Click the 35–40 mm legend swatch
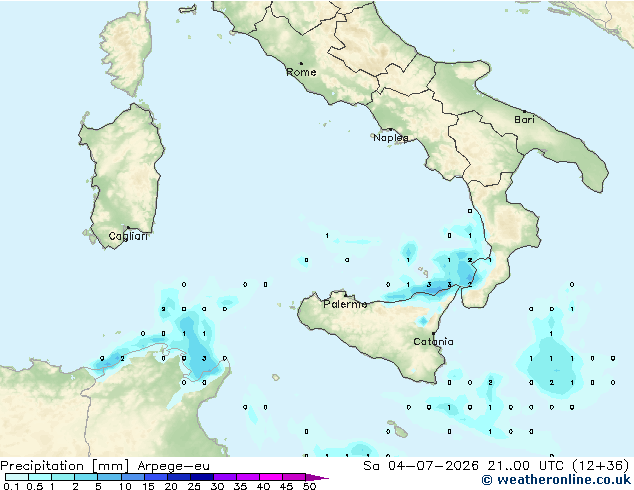 click(x=247, y=477)
